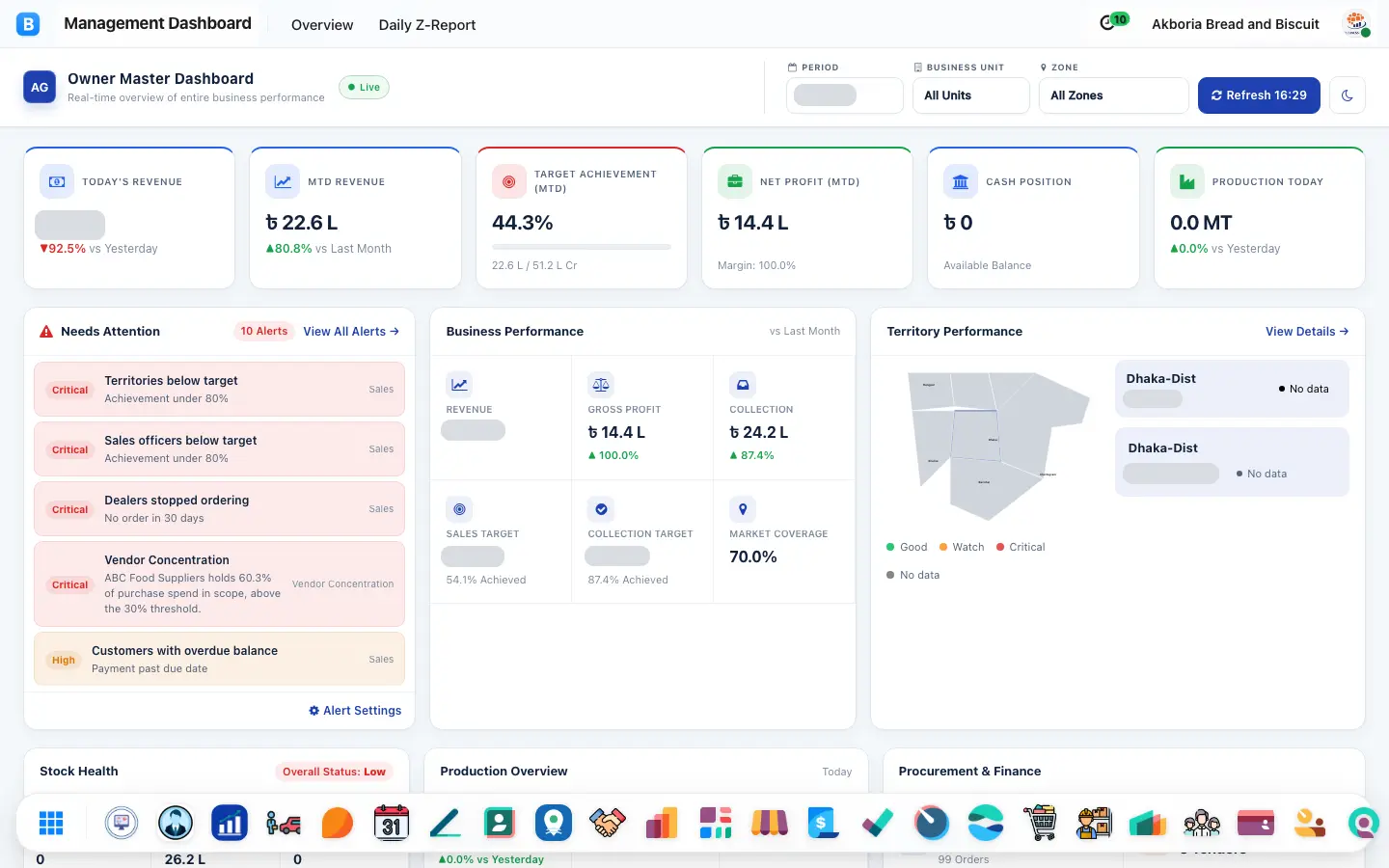Open the company avatar profile menu
This screenshot has height=868, width=1389.
pos(1356,24)
